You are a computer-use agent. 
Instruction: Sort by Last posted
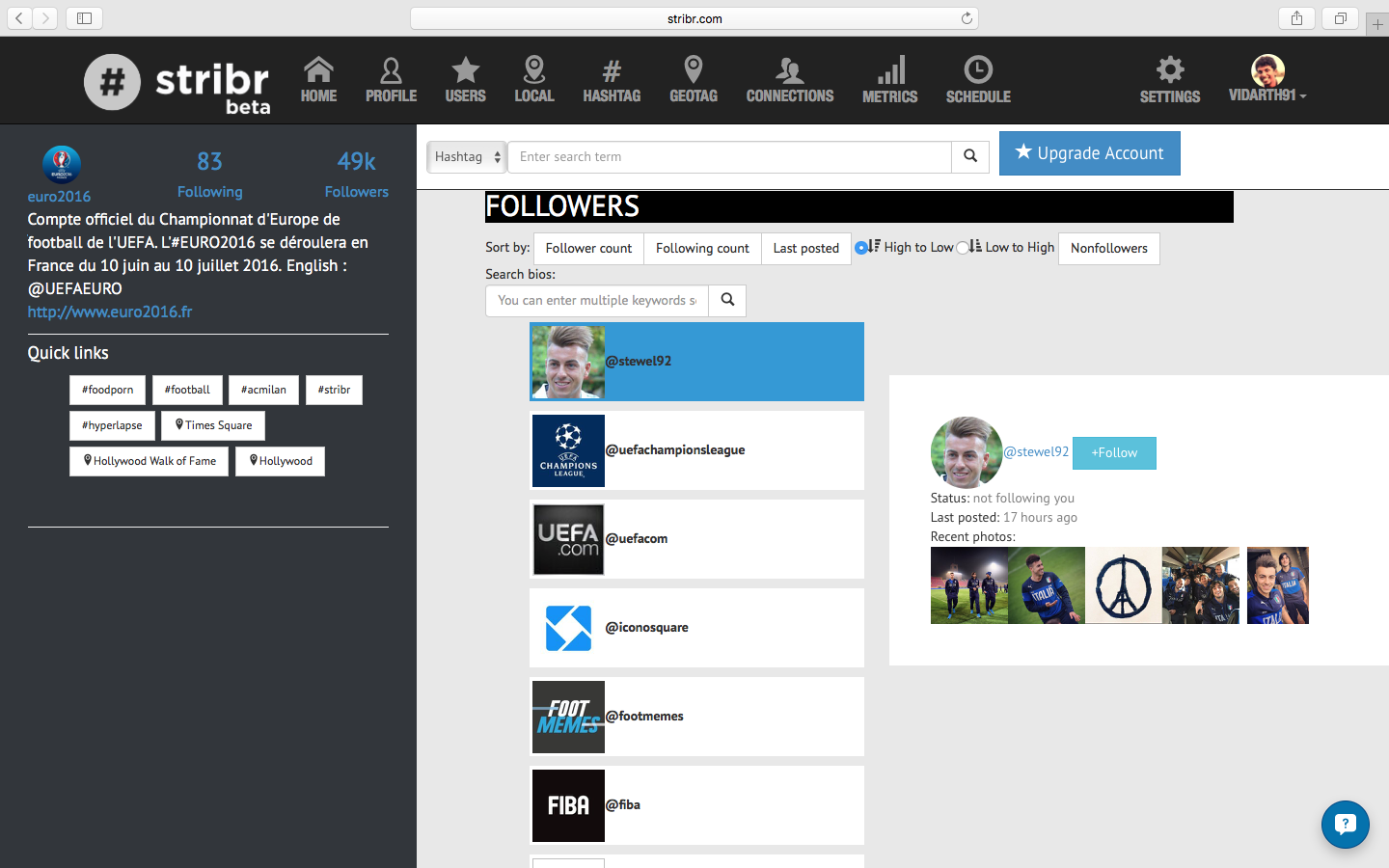pos(806,248)
